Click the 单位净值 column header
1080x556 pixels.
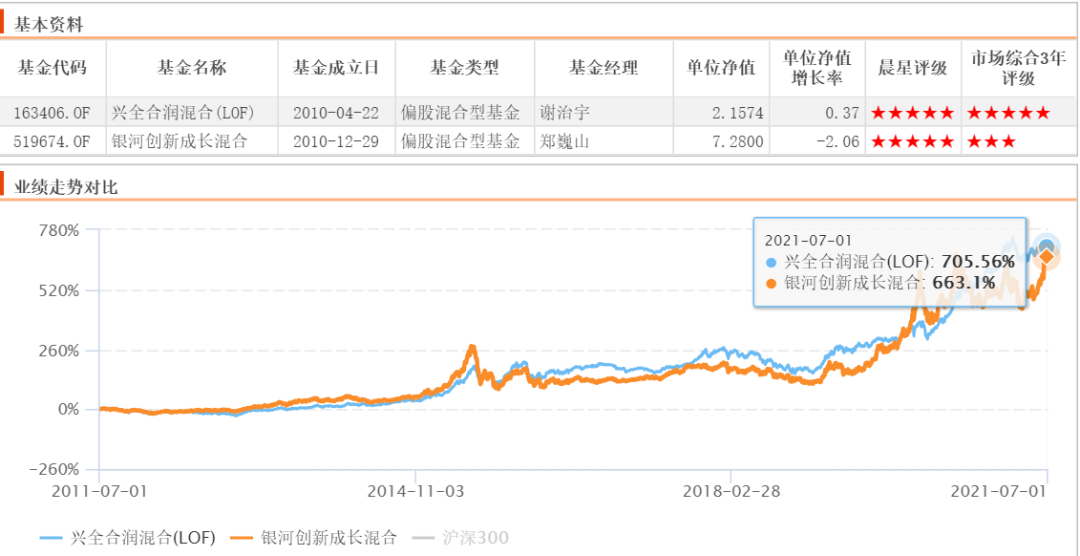(x=721, y=68)
